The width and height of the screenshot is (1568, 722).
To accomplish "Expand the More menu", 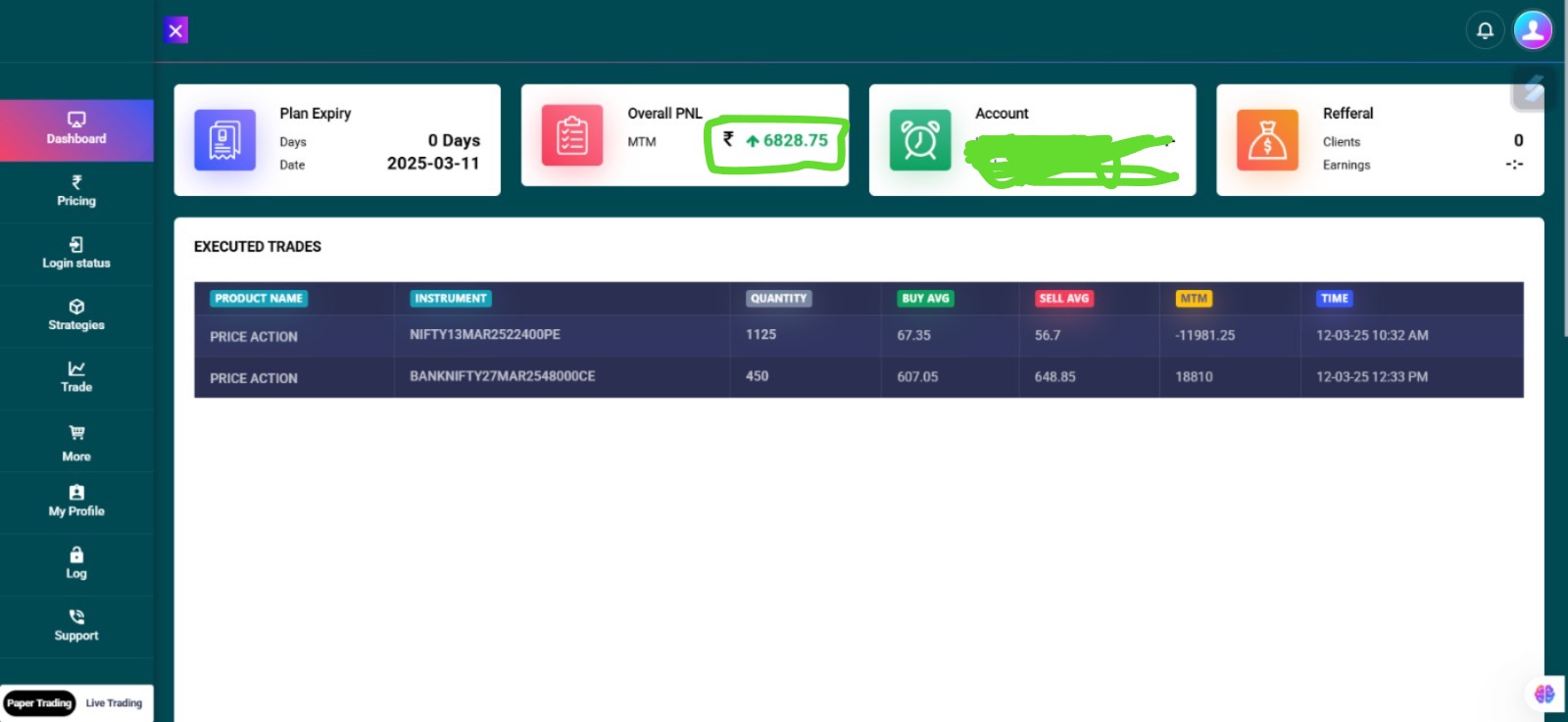I will (x=76, y=443).
